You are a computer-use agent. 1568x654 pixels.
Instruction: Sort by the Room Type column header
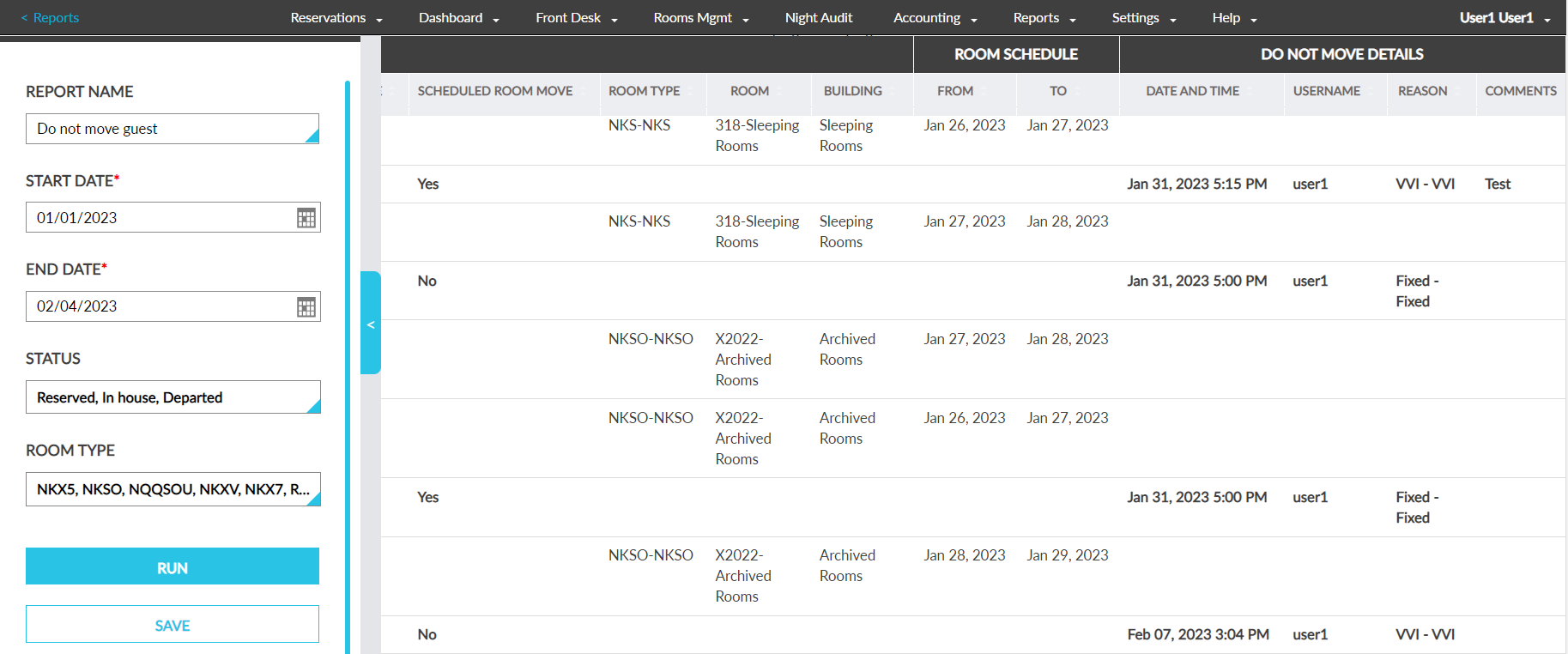pyautogui.click(x=644, y=91)
